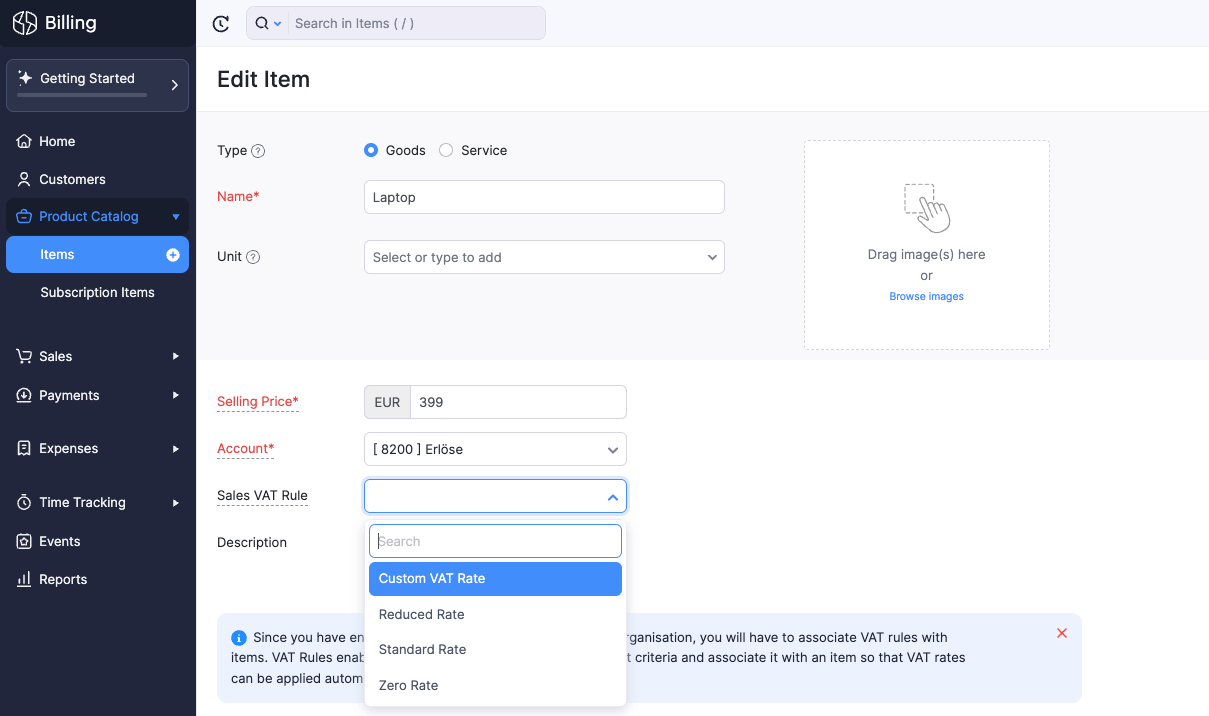Expand the Account dropdown showing 8200 Erlöse
This screenshot has width=1209, height=716.
tap(495, 449)
